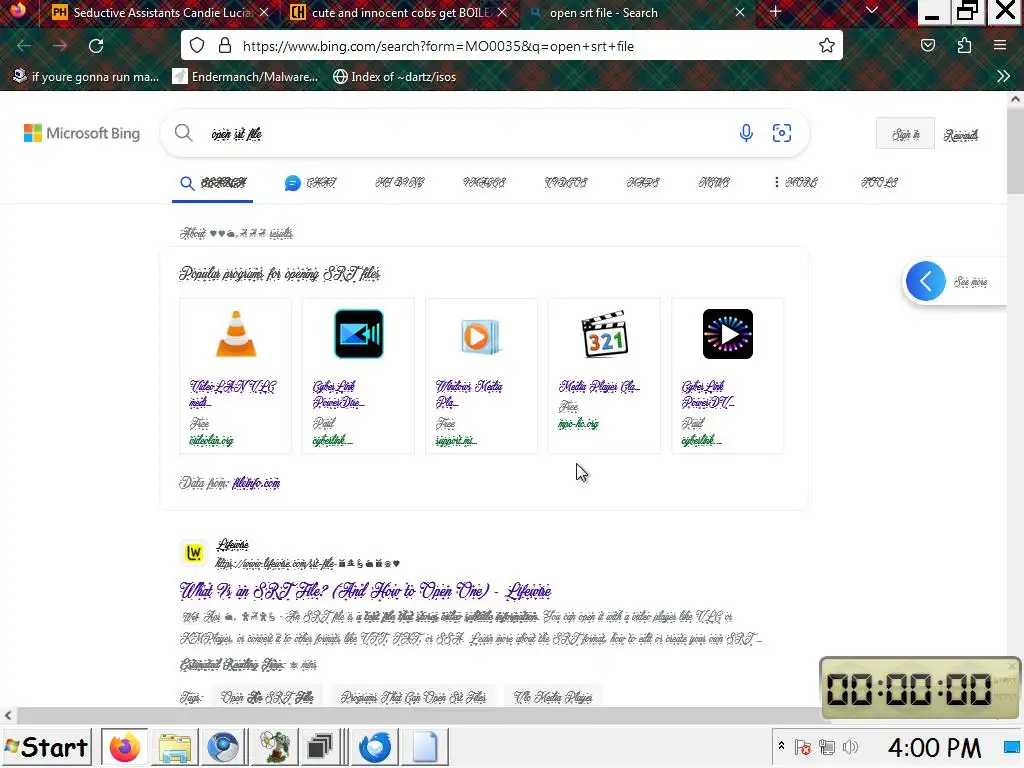Screen dimensions: 1024x768
Task: Open the Endermanch/Malware bookmark
Action: pyautogui.click(x=245, y=76)
